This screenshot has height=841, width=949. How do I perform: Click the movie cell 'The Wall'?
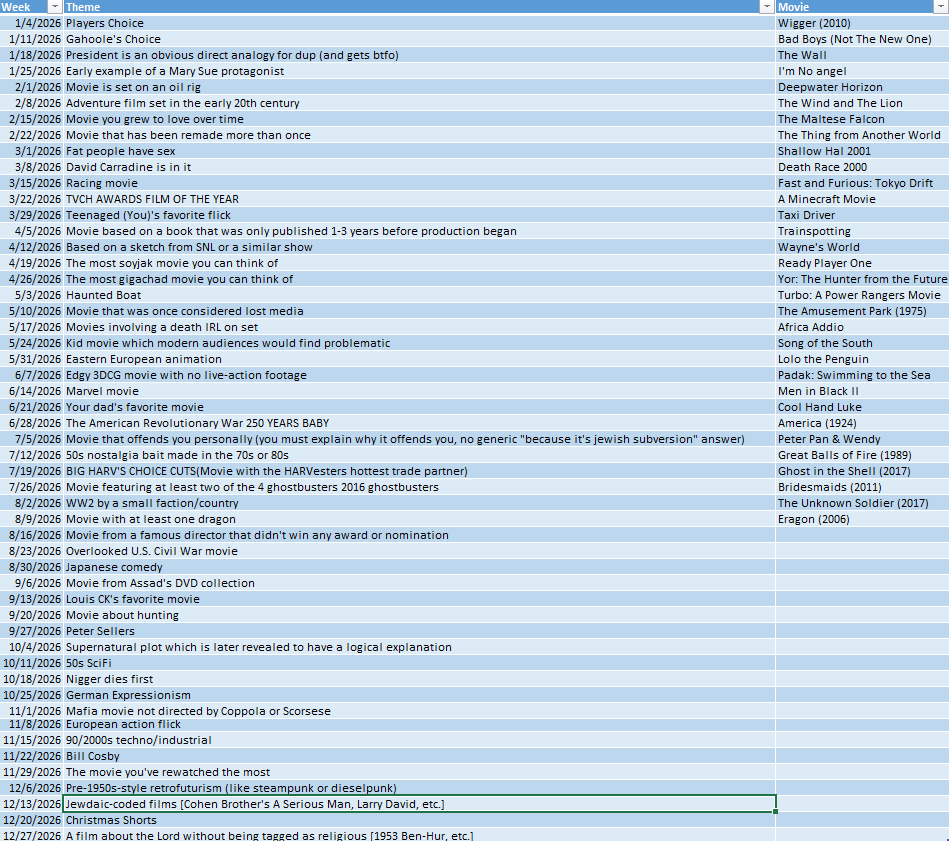pos(862,55)
